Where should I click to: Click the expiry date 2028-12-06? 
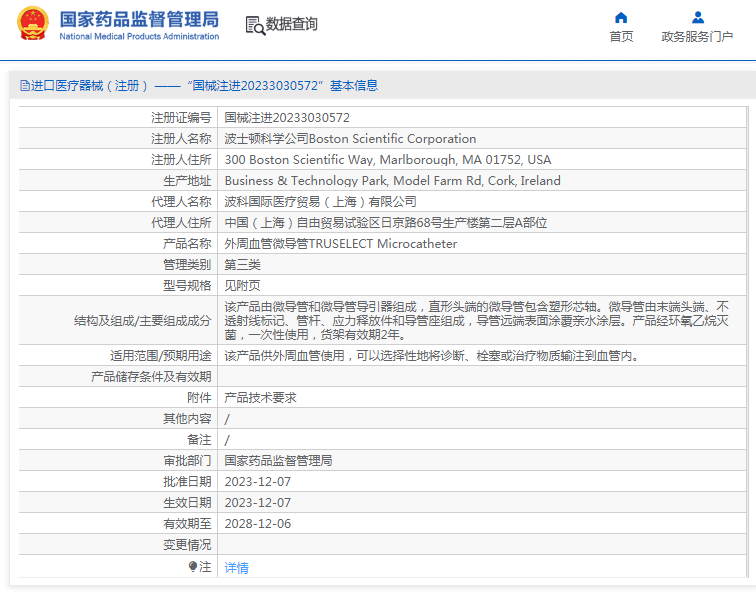pos(257,524)
